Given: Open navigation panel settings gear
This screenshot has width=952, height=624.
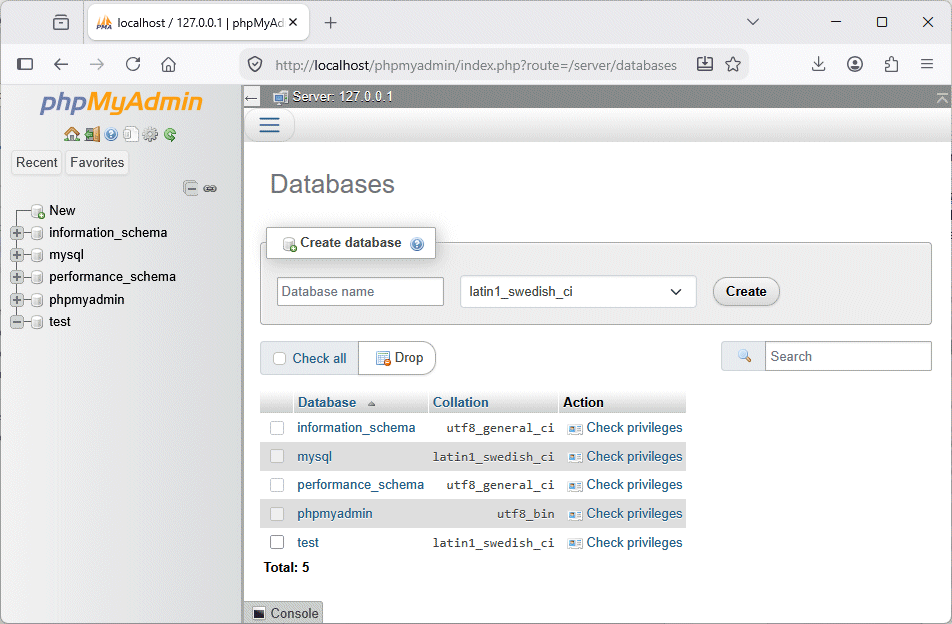Looking at the screenshot, I should pos(150,134).
